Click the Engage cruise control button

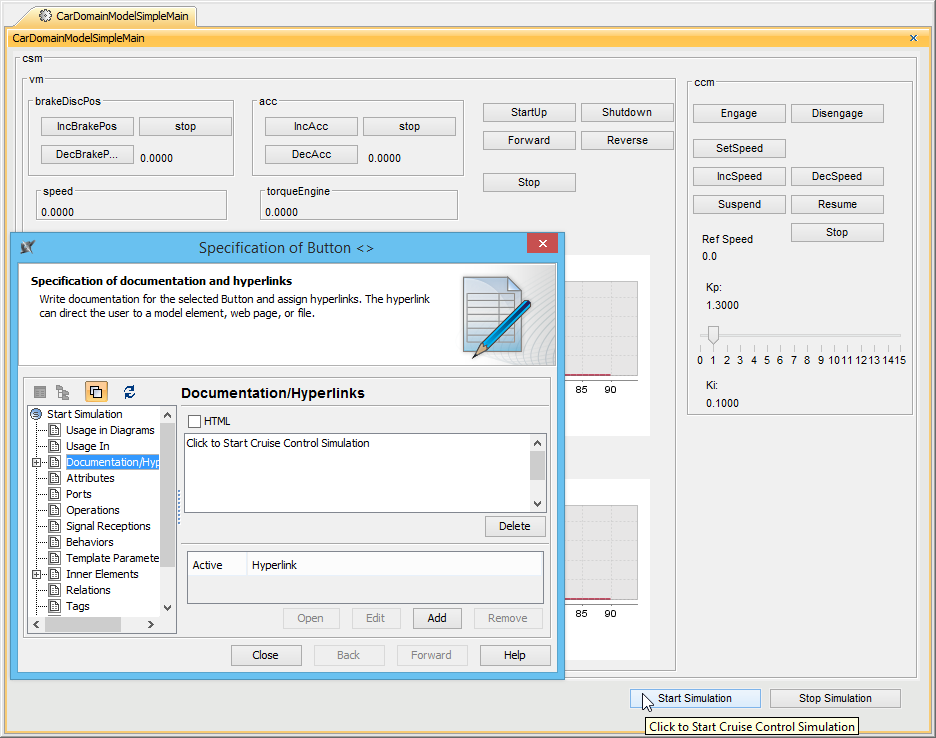738,113
